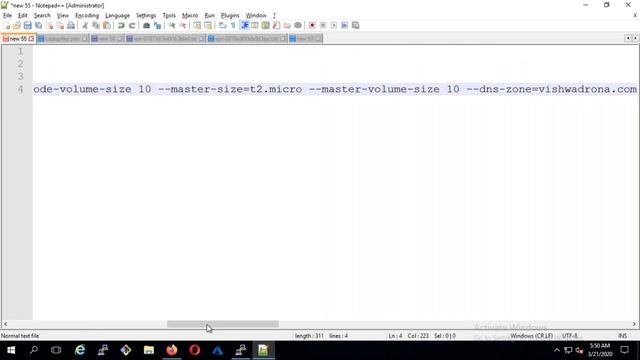Screen dimensions: 640x360
Task: Click the Save All toolbar icon
Action: pyautogui.click(x=38, y=25)
